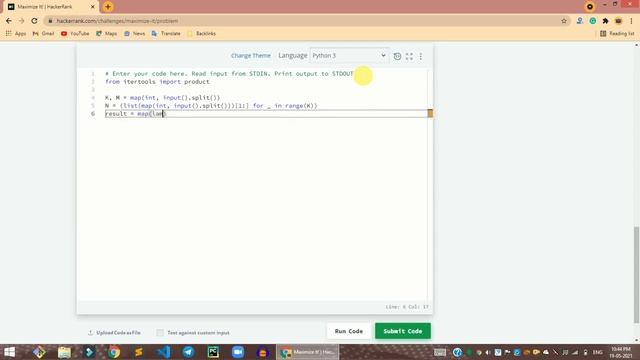The height and width of the screenshot is (360, 640).
Task: Open the Chrome three-dot menu
Action: click(631, 21)
